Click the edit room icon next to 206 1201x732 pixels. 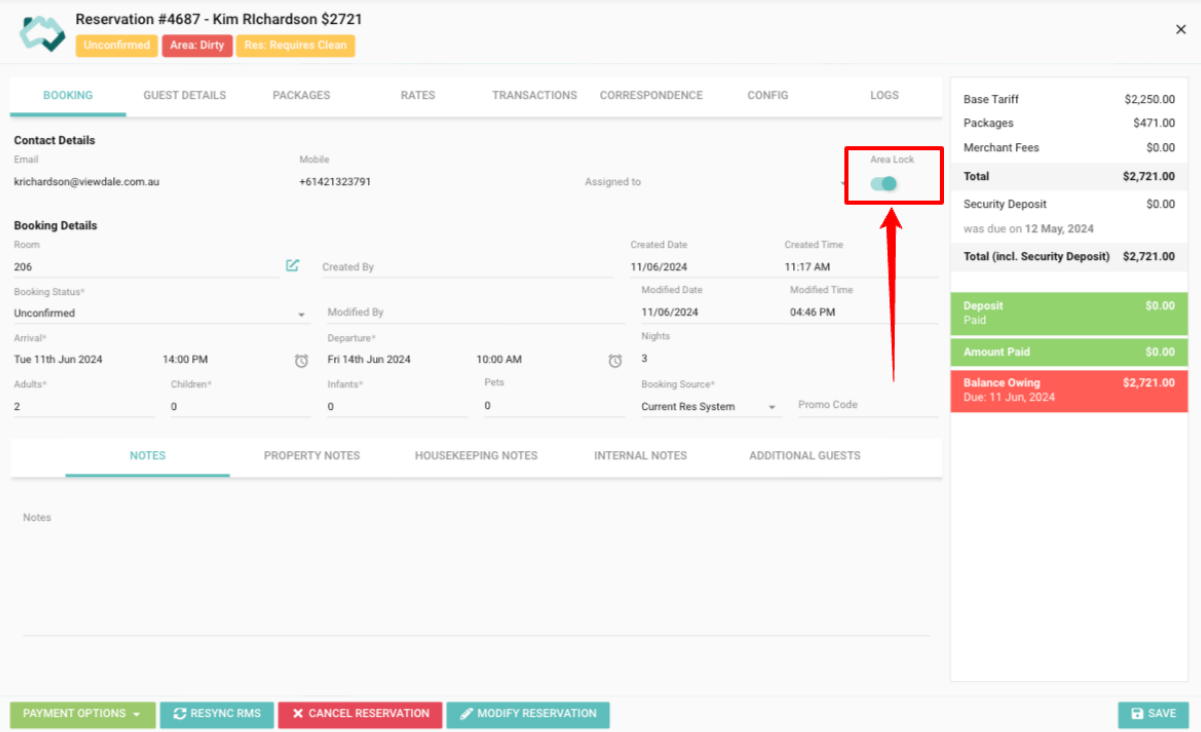pos(292,266)
